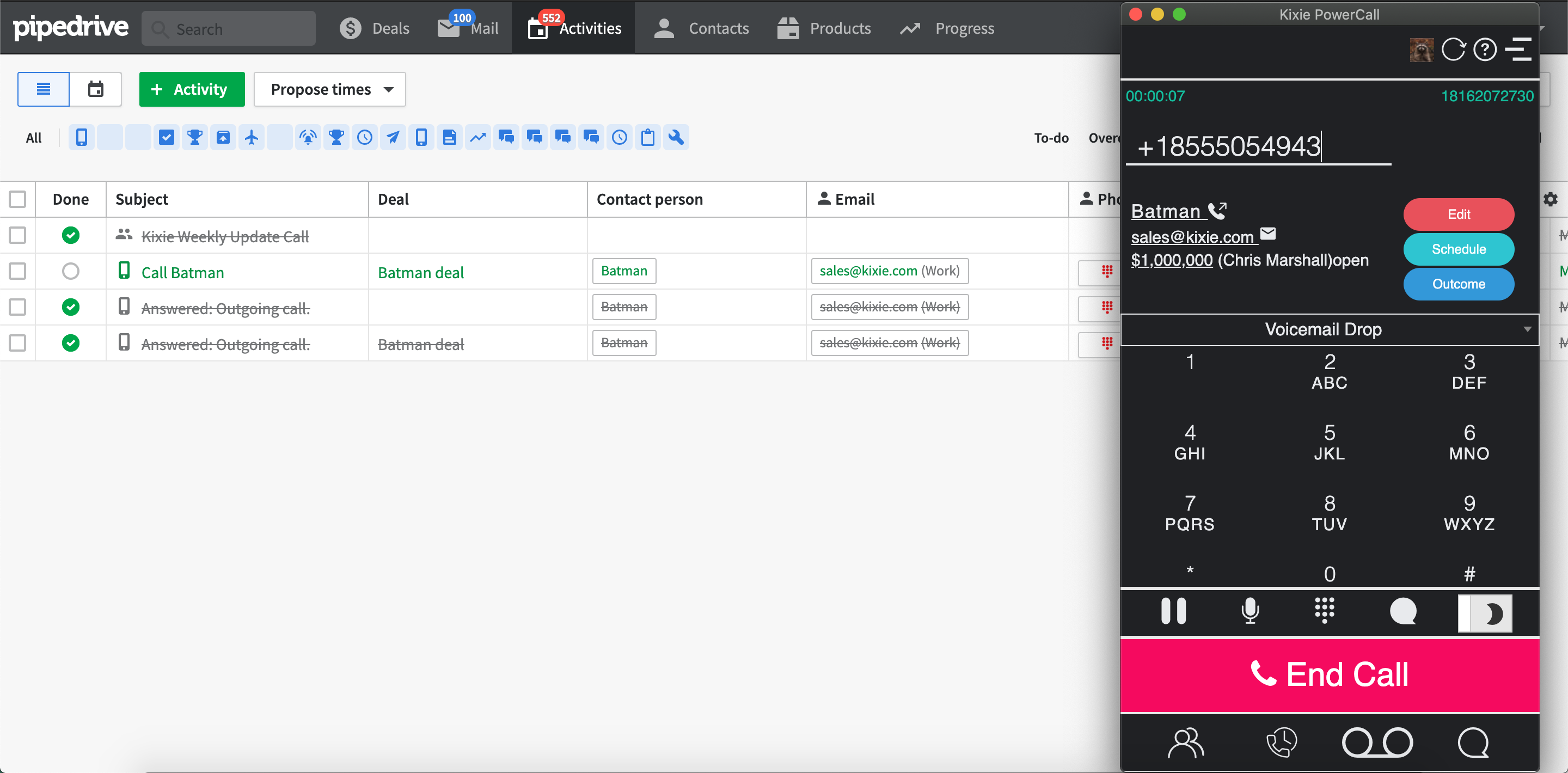
Task: Click the Batman deal link
Action: point(422,271)
